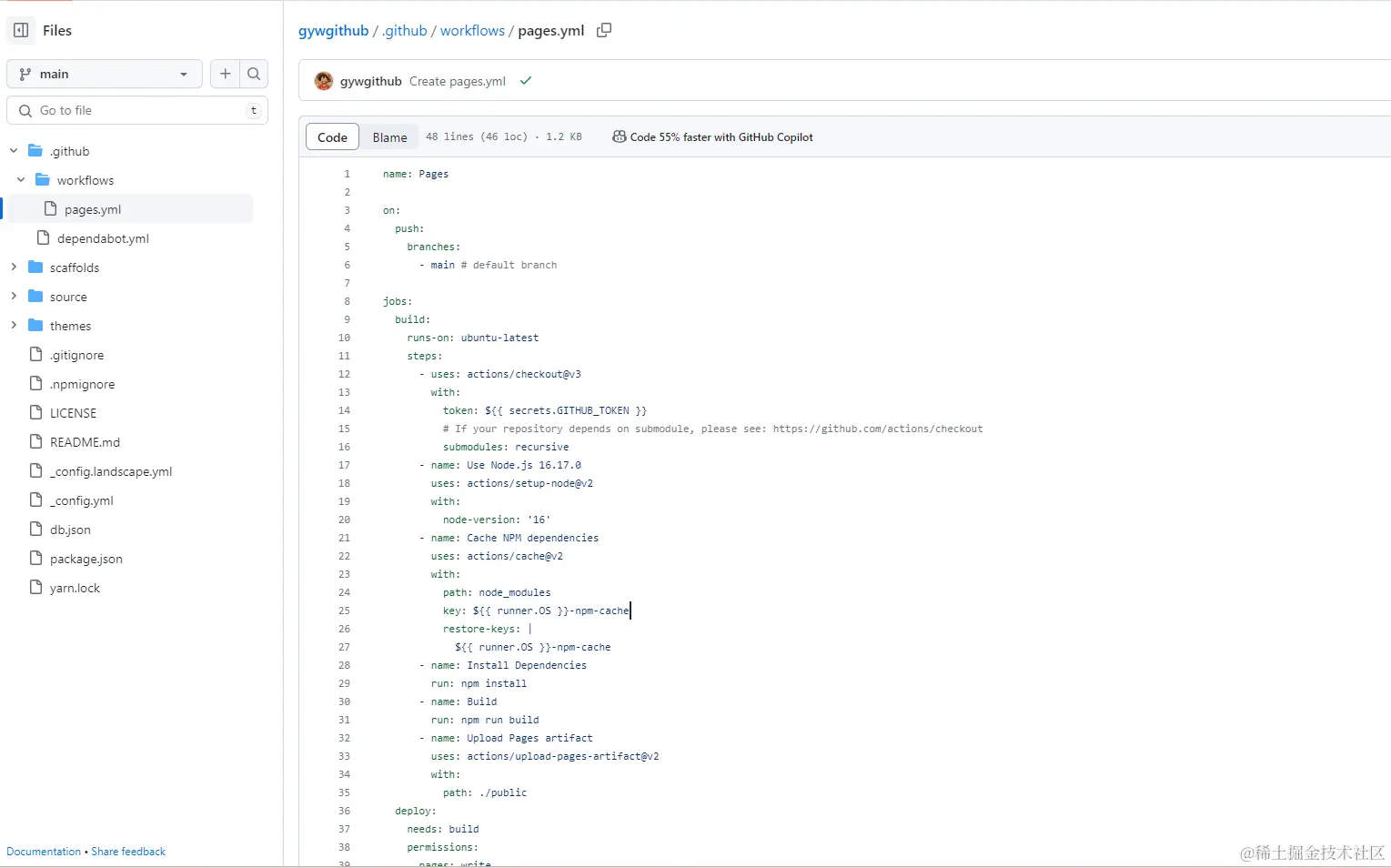Image resolution: width=1391 pixels, height=868 pixels.
Task: Copy file path using the copy icon
Action: (x=604, y=30)
